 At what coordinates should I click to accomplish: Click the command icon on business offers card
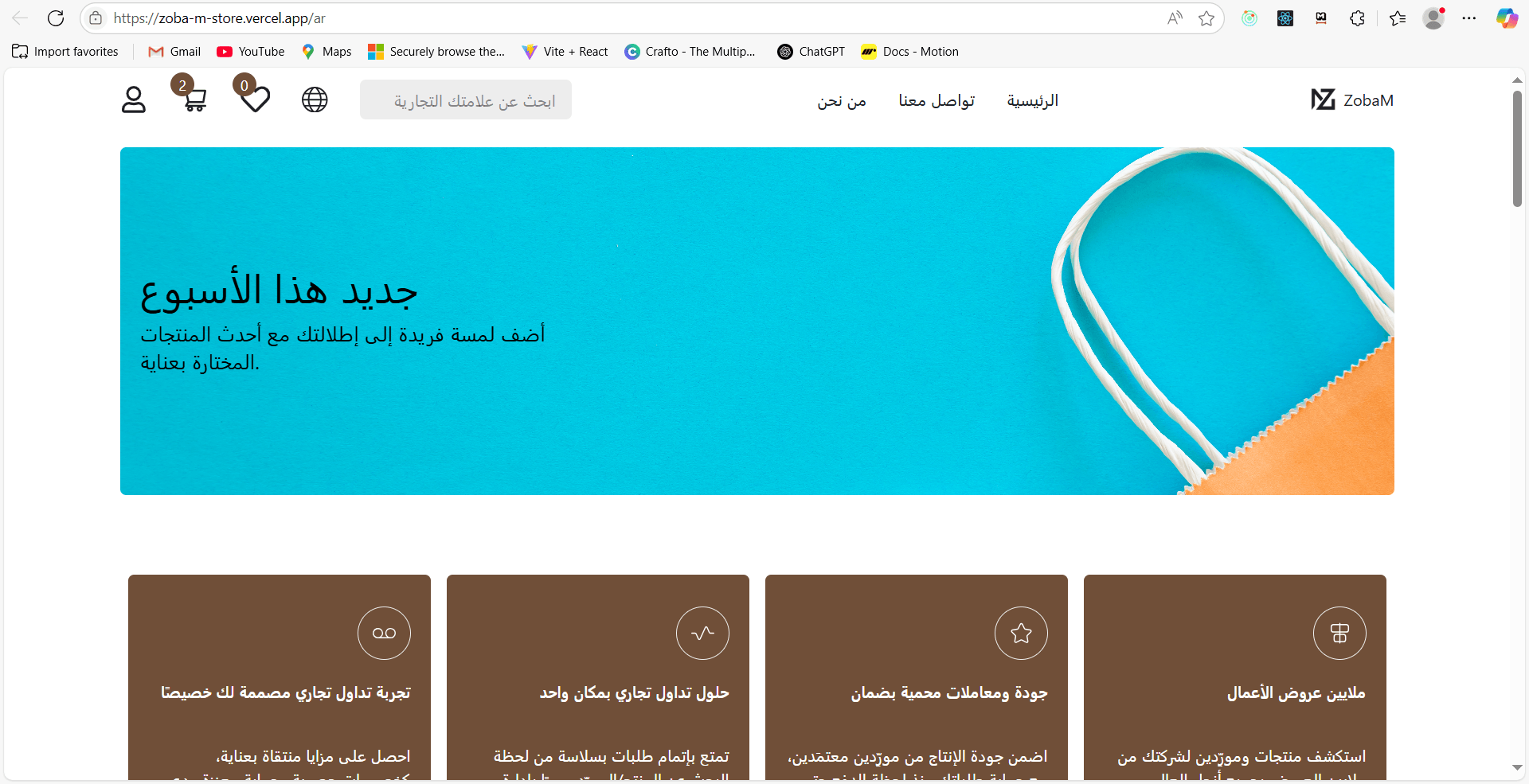point(1339,633)
